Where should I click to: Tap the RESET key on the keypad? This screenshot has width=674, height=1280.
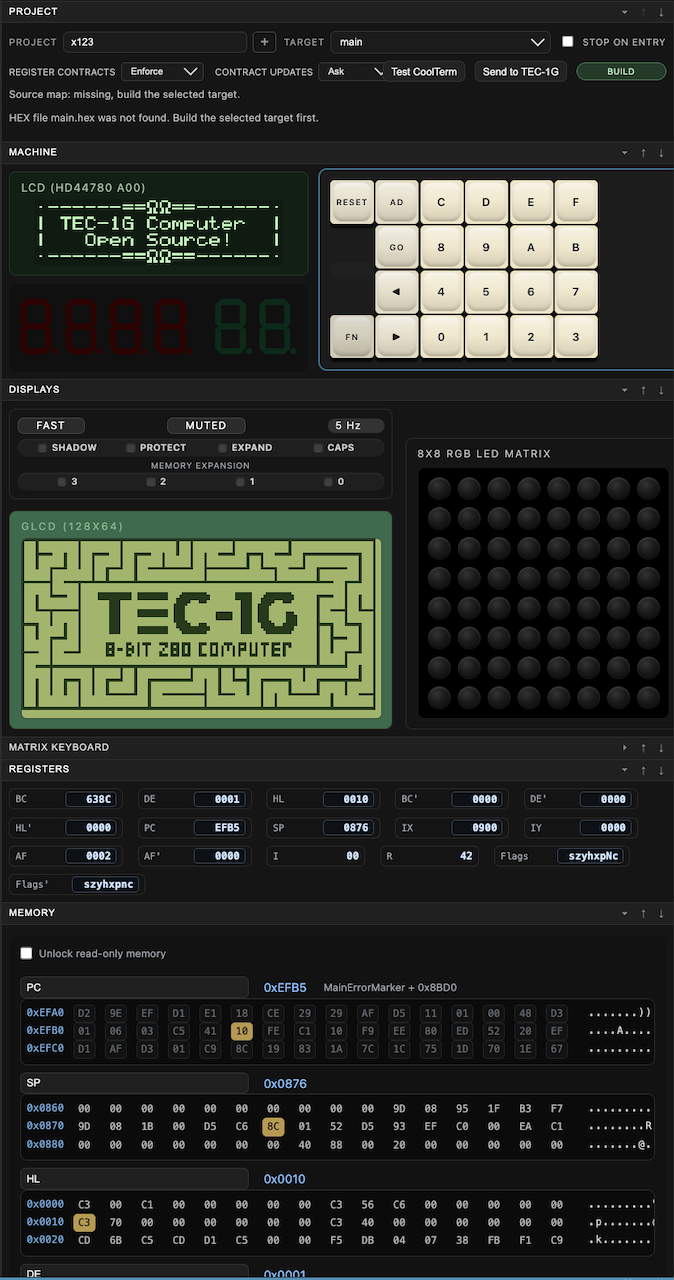[352, 202]
